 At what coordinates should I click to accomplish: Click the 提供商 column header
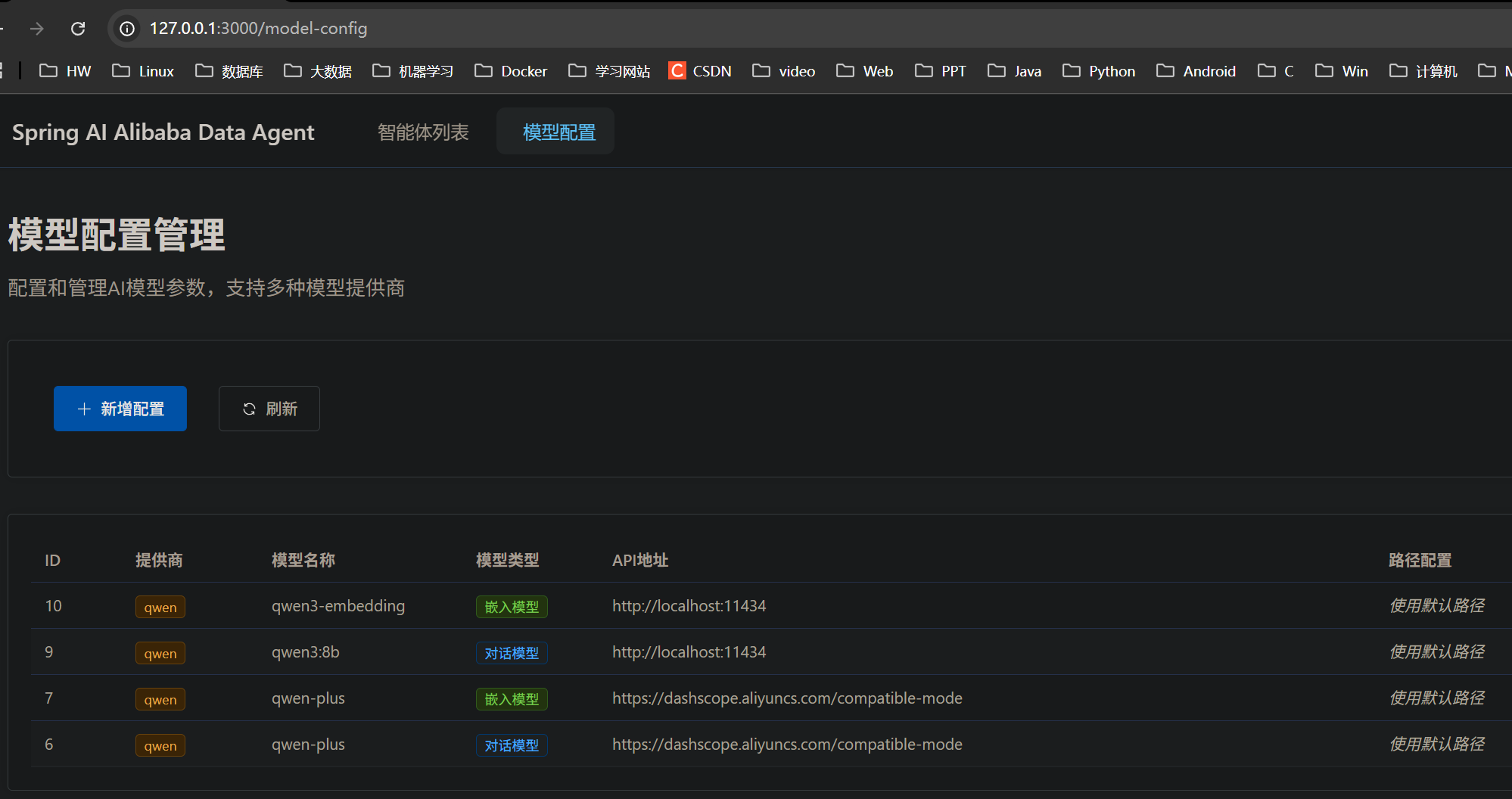pyautogui.click(x=159, y=561)
